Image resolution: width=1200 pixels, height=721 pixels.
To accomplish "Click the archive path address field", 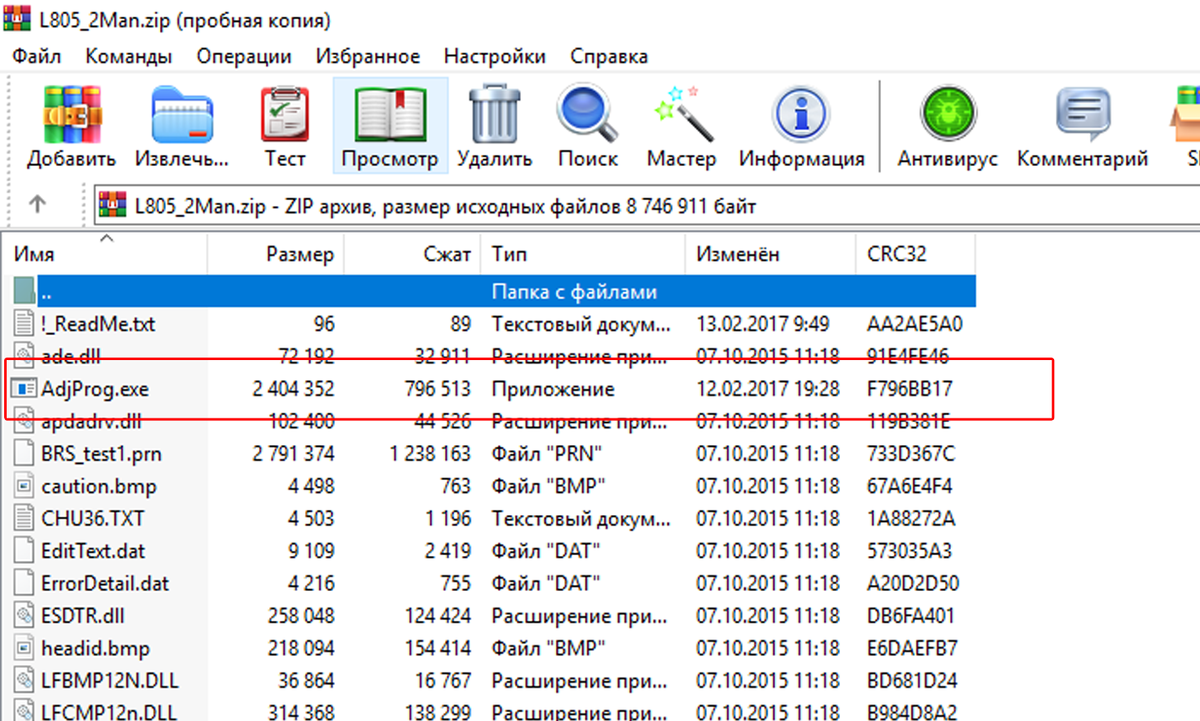I will pyautogui.click(x=645, y=207).
